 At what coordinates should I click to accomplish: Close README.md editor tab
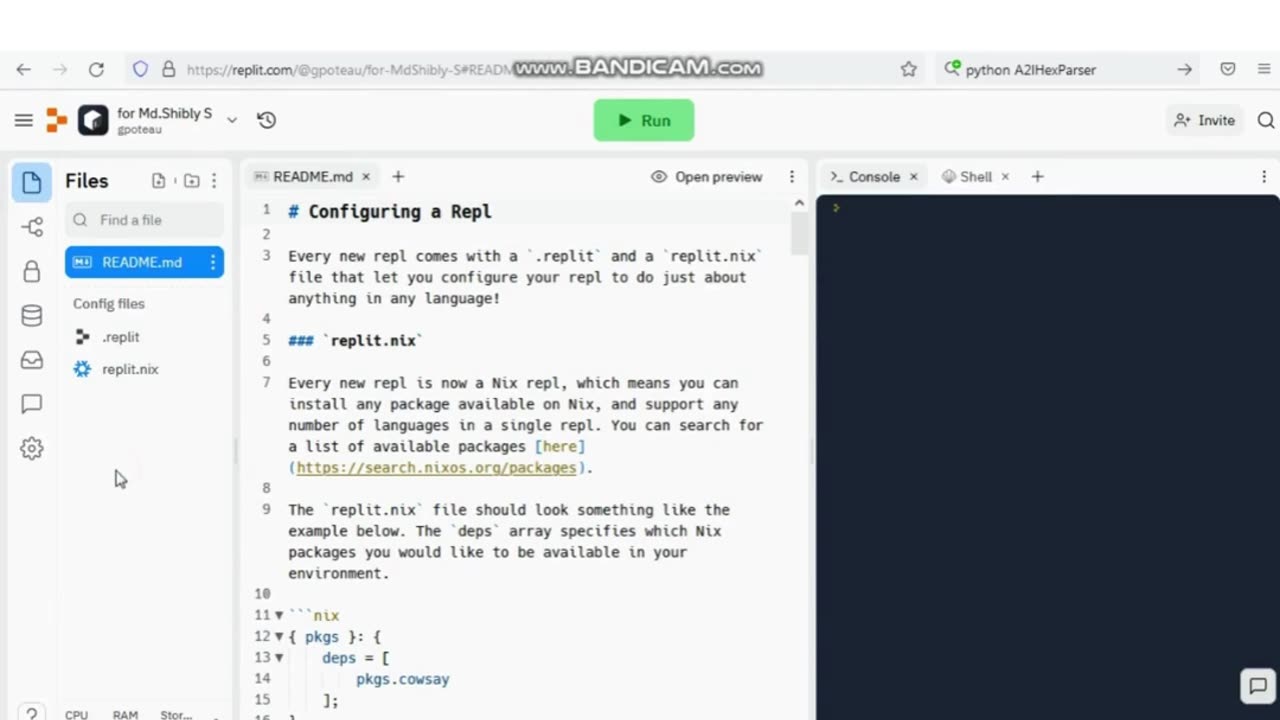tap(366, 176)
